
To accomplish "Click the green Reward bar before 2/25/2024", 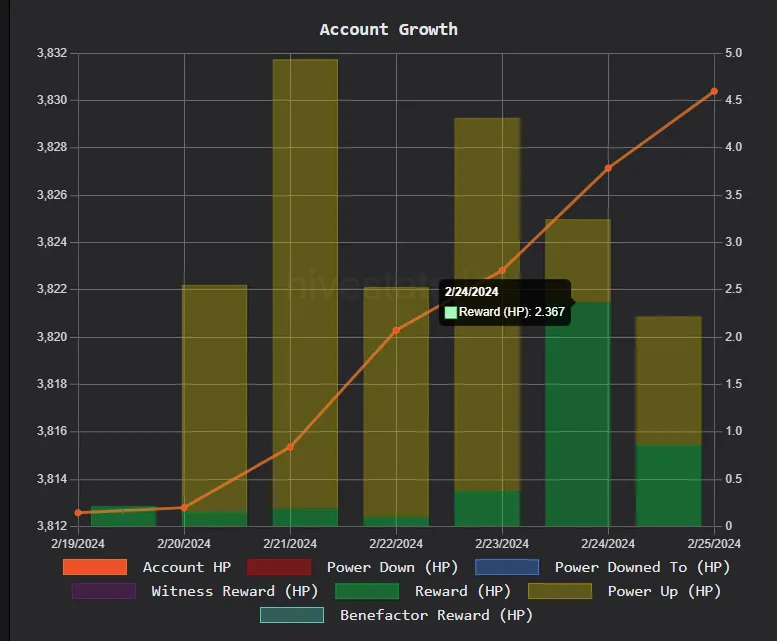I will [668, 485].
